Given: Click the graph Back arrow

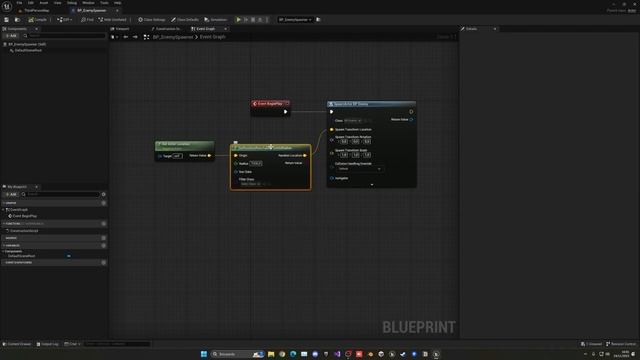Looking at the screenshot, I should [x=126, y=37].
